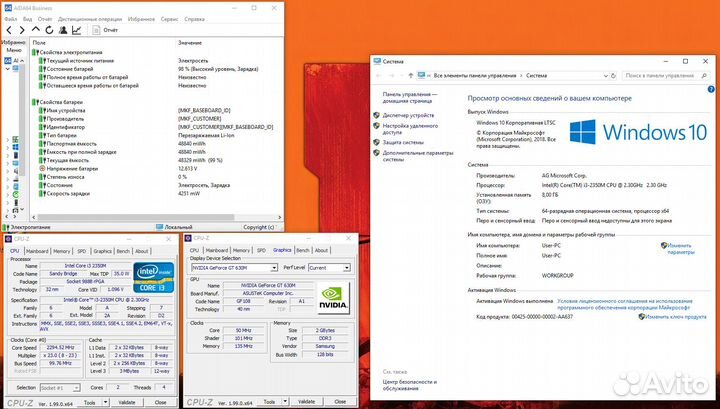Viewport: 720px width, 409px height.
Task: Switch to Memory tab in CPU-Z graphics window
Action: tap(241, 250)
